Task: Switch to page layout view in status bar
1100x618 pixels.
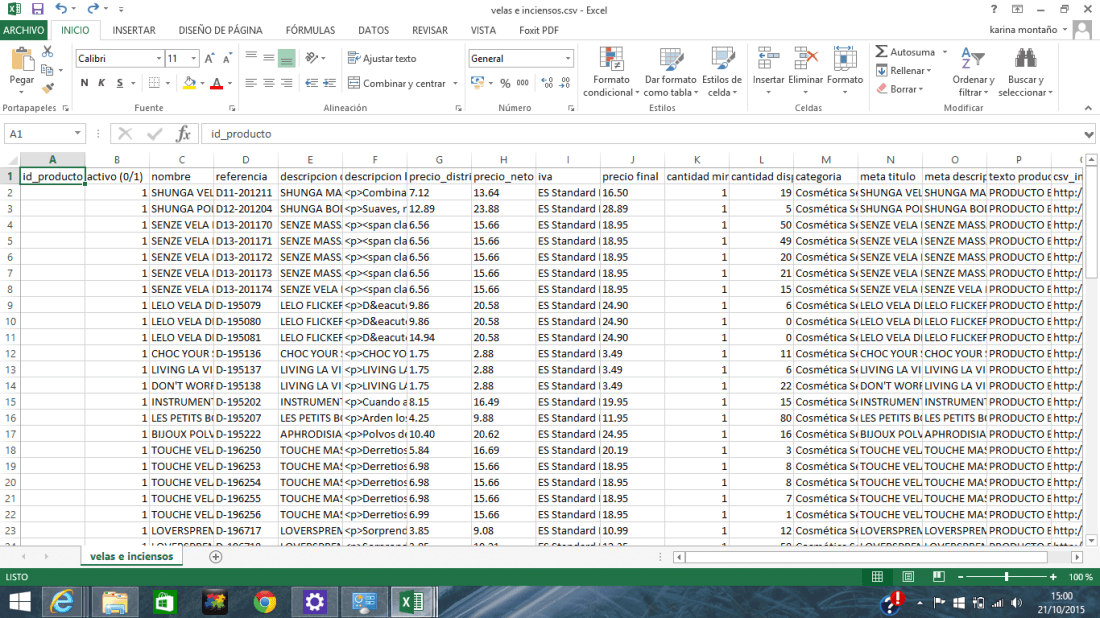Action: [x=908, y=577]
